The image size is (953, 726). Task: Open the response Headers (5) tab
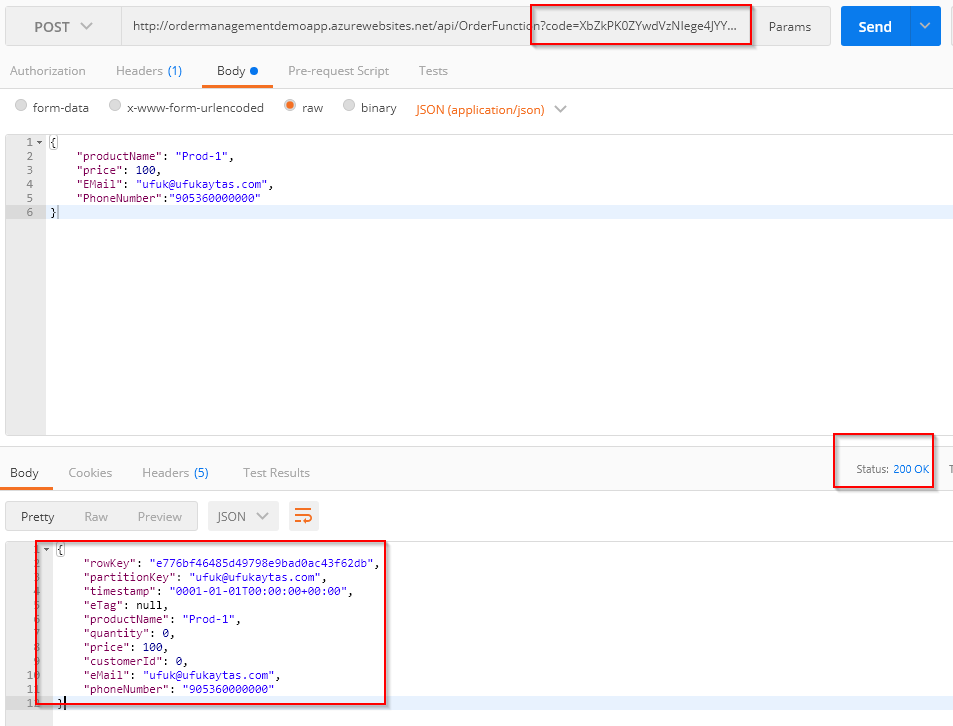(175, 473)
